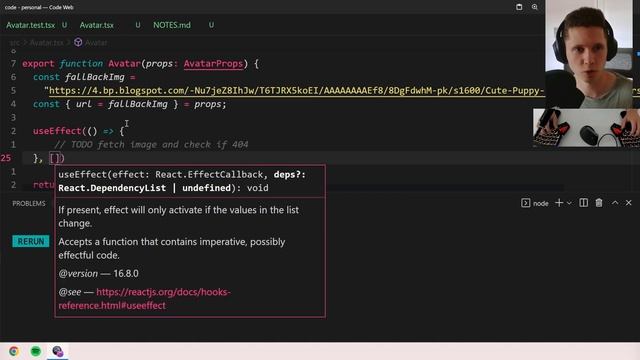Click the terminal node shell icon
Screen dimensions: 640x360
525,203
